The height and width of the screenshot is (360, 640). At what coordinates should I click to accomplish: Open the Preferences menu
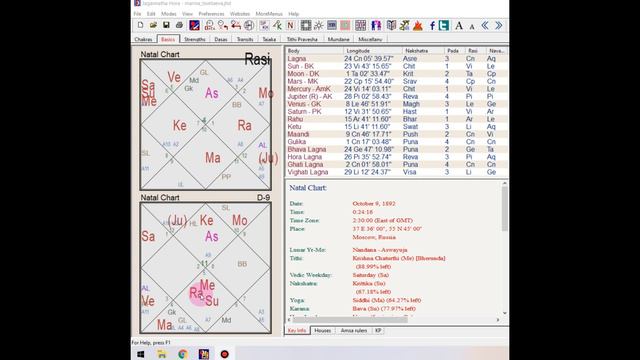(x=211, y=13)
